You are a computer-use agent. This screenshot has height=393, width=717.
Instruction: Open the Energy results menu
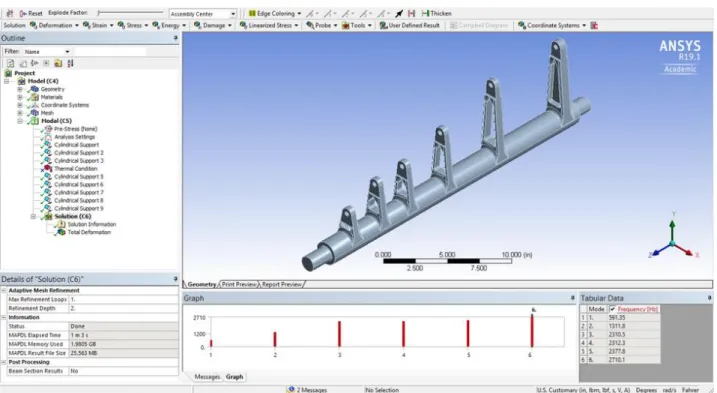tap(169, 25)
